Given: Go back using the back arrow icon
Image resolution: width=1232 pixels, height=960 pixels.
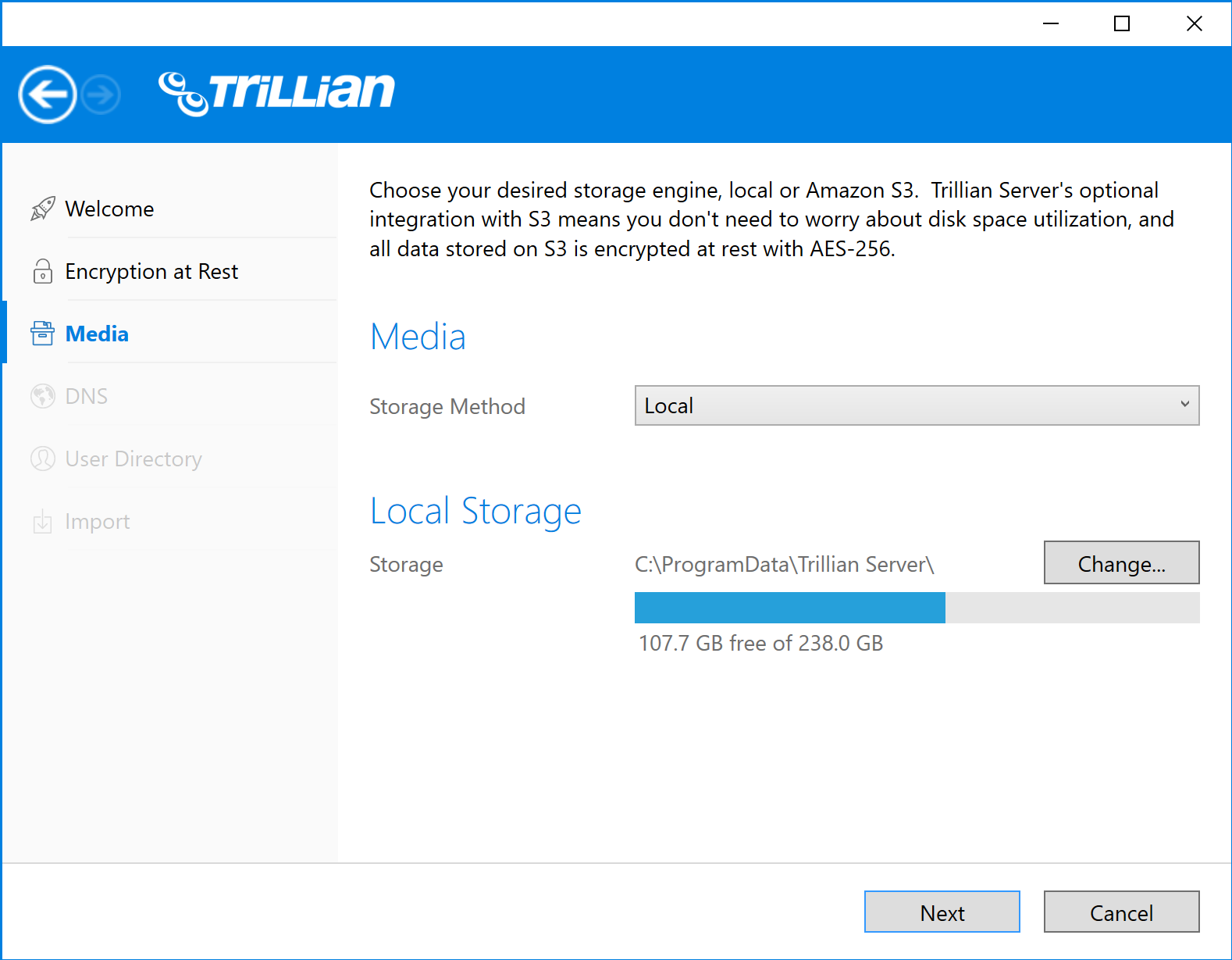Looking at the screenshot, I should pyautogui.click(x=48, y=95).
